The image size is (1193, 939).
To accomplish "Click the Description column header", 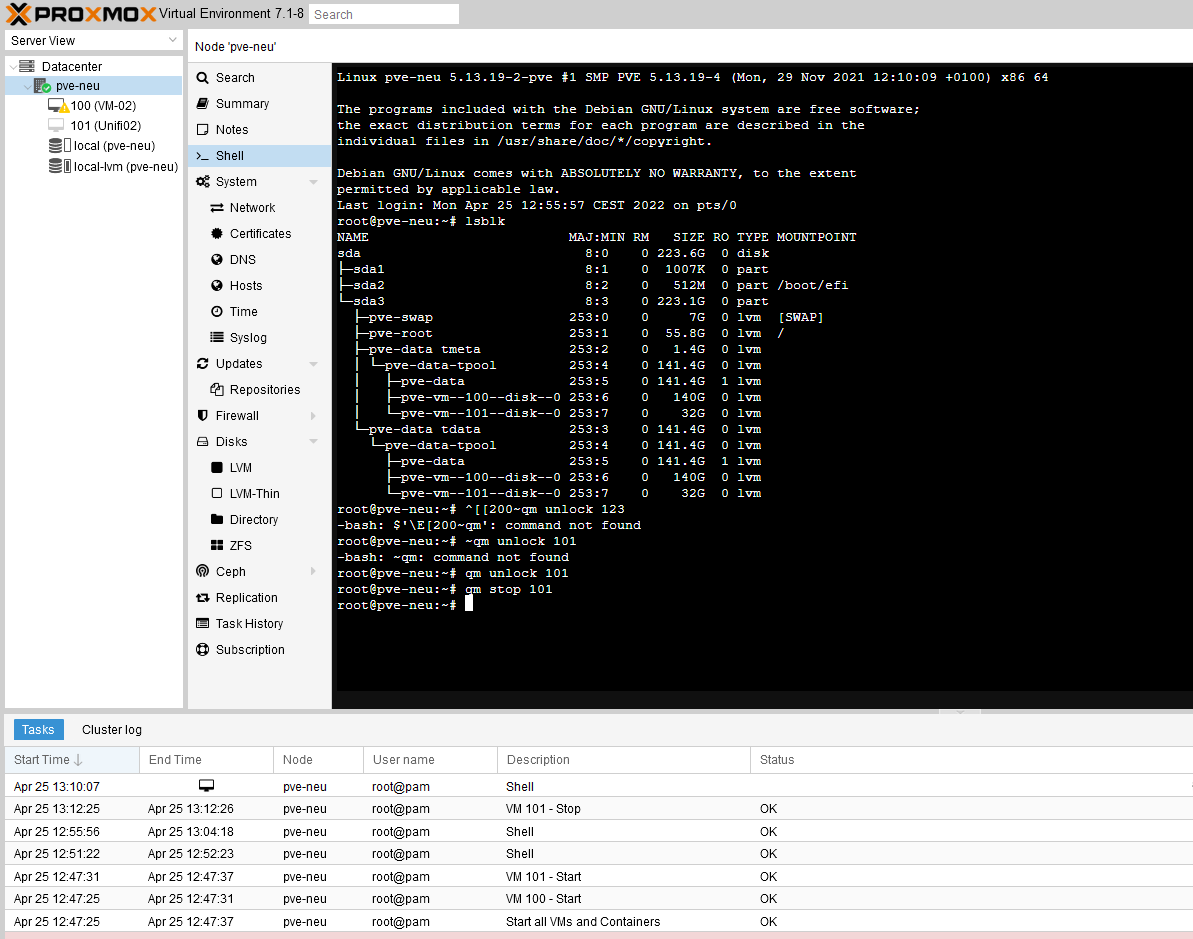I will click(623, 759).
